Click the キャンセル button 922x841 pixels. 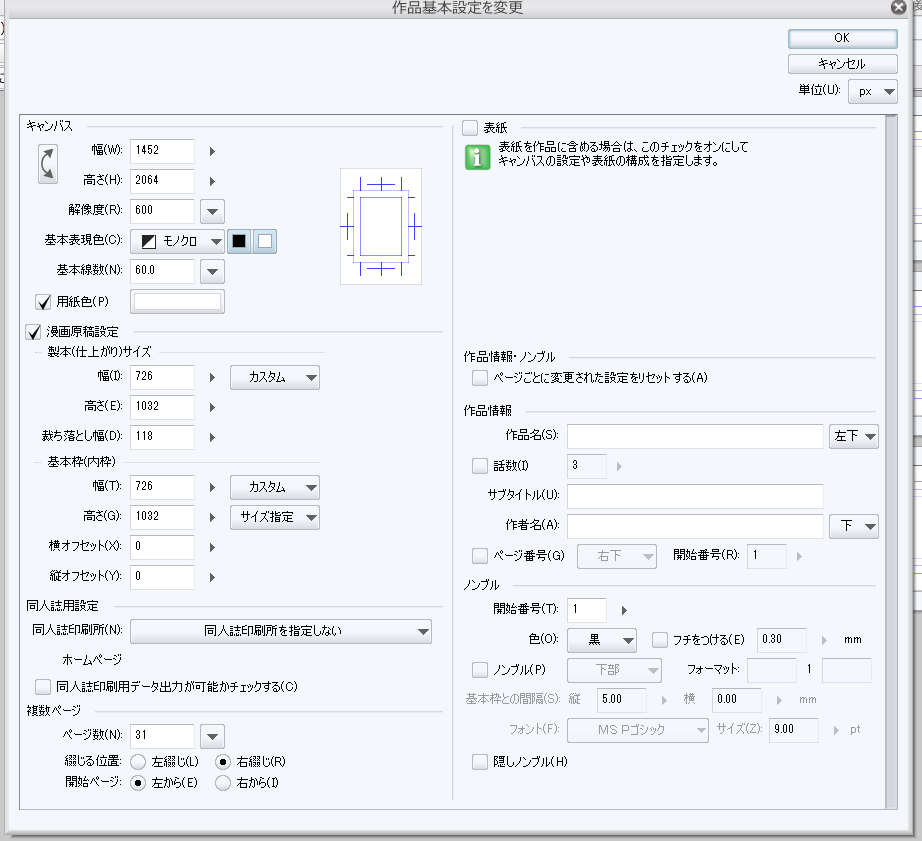pyautogui.click(x=842, y=64)
